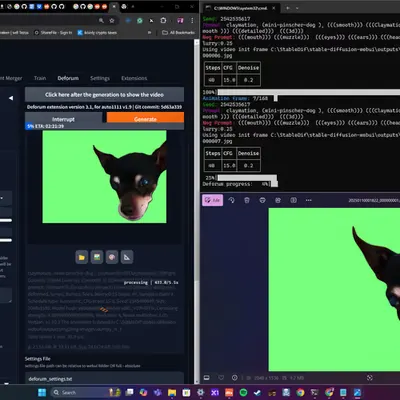Click the orange Generate button
Image resolution: width=400 pixels, height=400 pixels.
[x=145, y=119]
